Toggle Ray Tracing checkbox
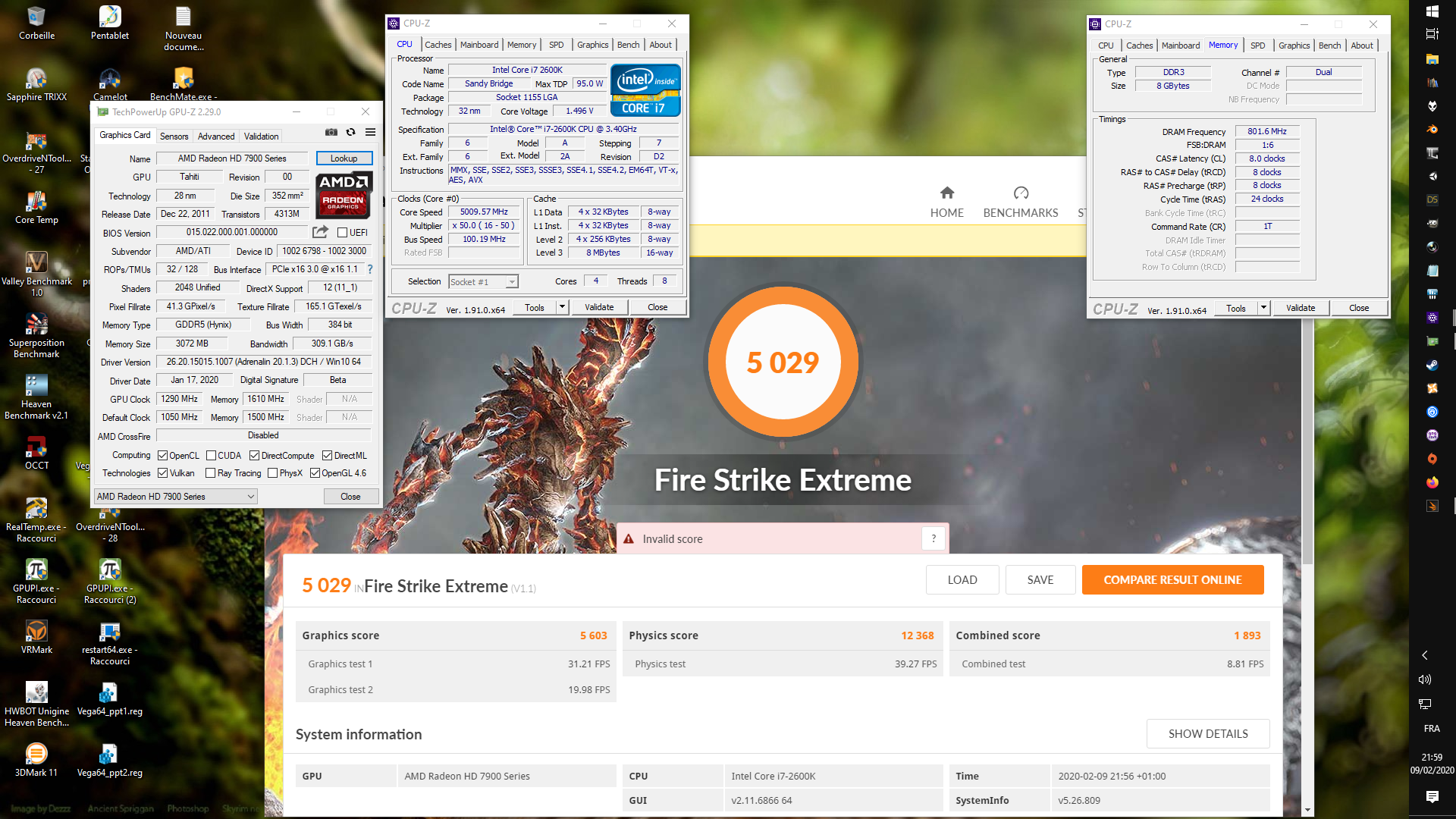The width and height of the screenshot is (1456, 819). click(x=210, y=473)
